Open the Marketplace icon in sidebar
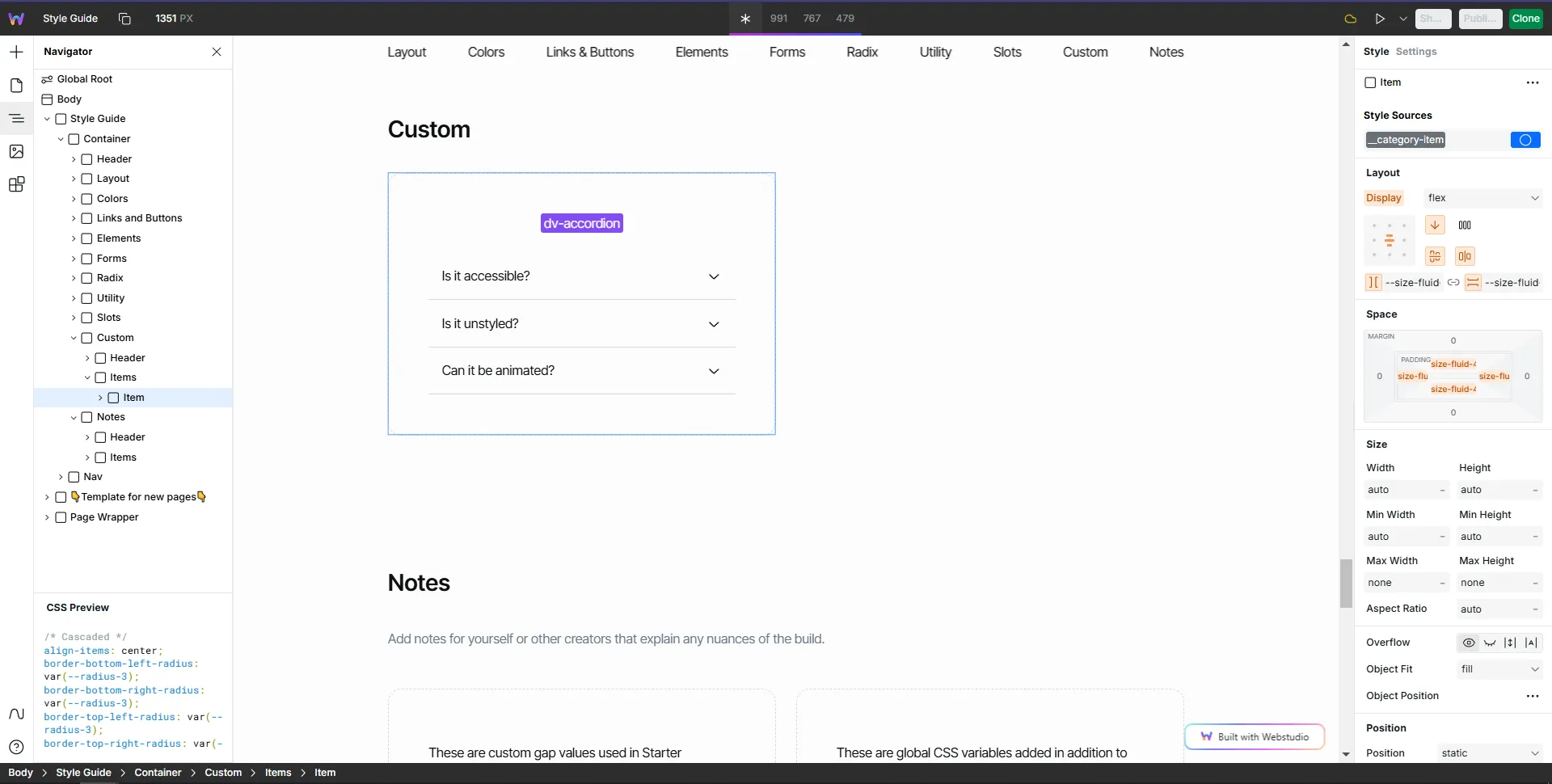The height and width of the screenshot is (784, 1552). click(x=16, y=184)
